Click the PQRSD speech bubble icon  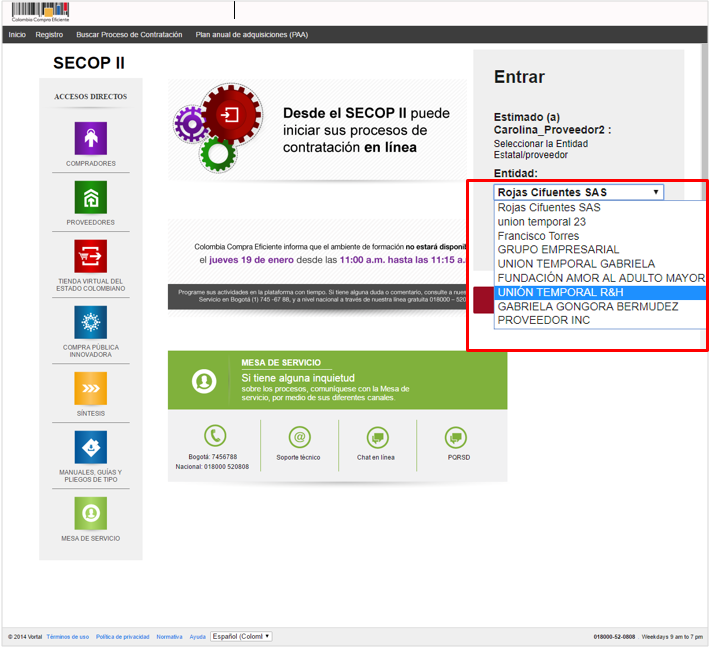[x=456, y=438]
